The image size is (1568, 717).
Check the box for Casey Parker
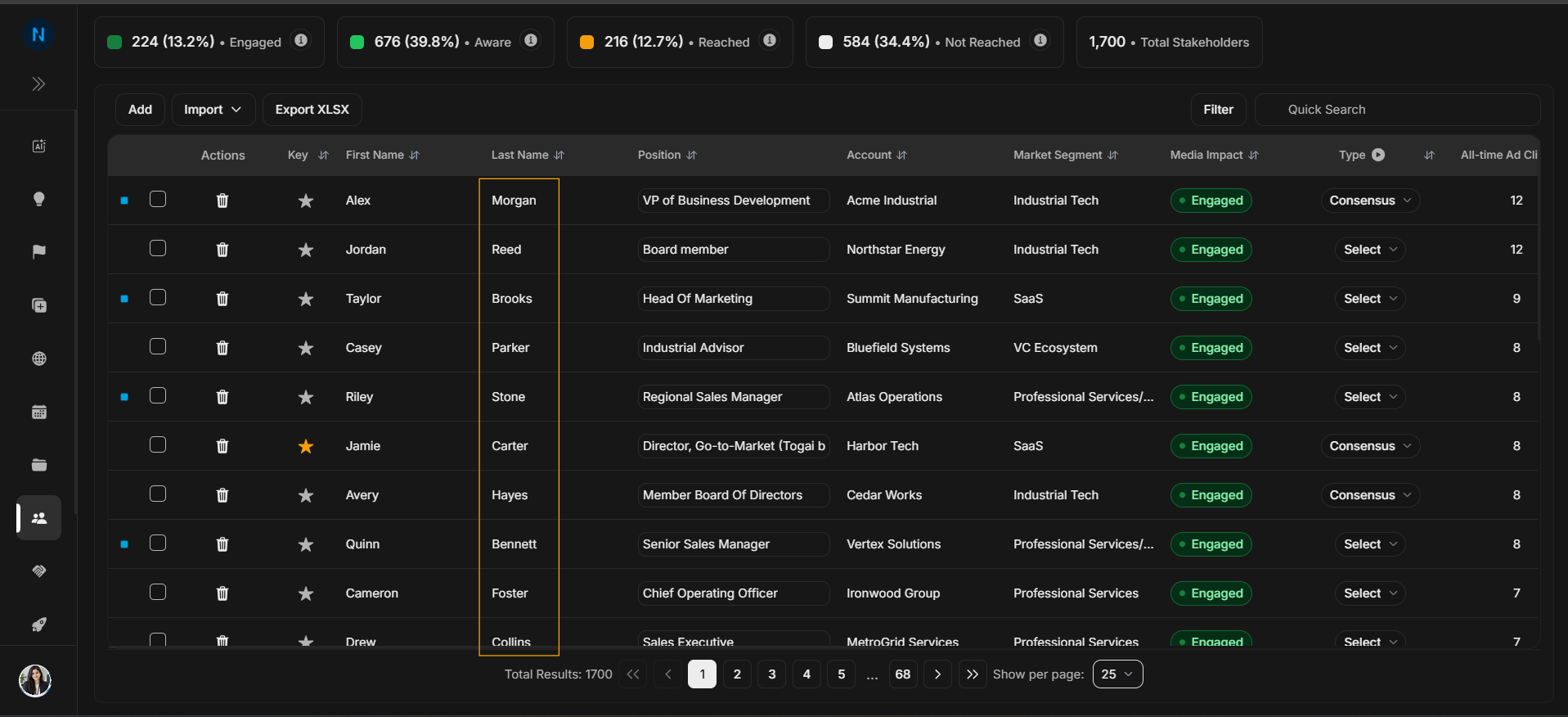pos(158,346)
